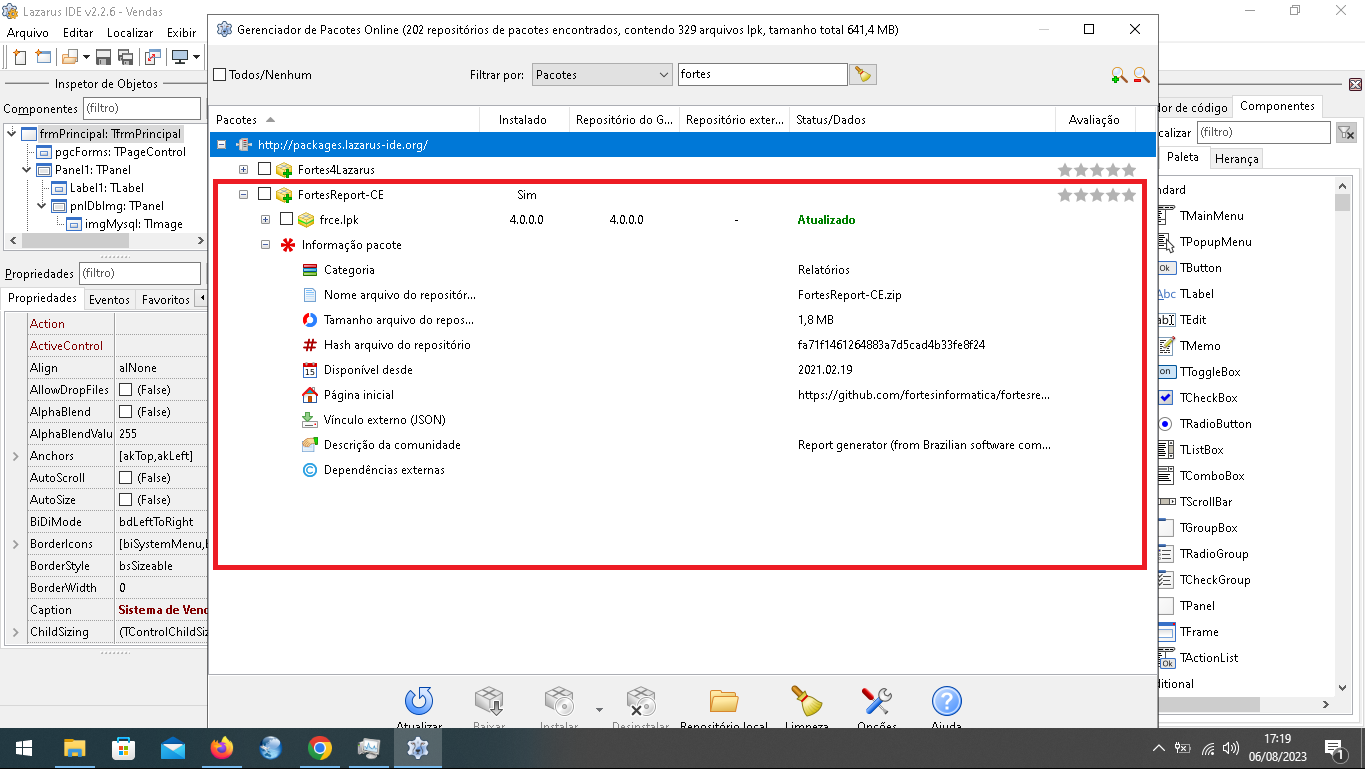
Task: Toggle the Todos/Nenhum checkbox
Action: tap(220, 75)
